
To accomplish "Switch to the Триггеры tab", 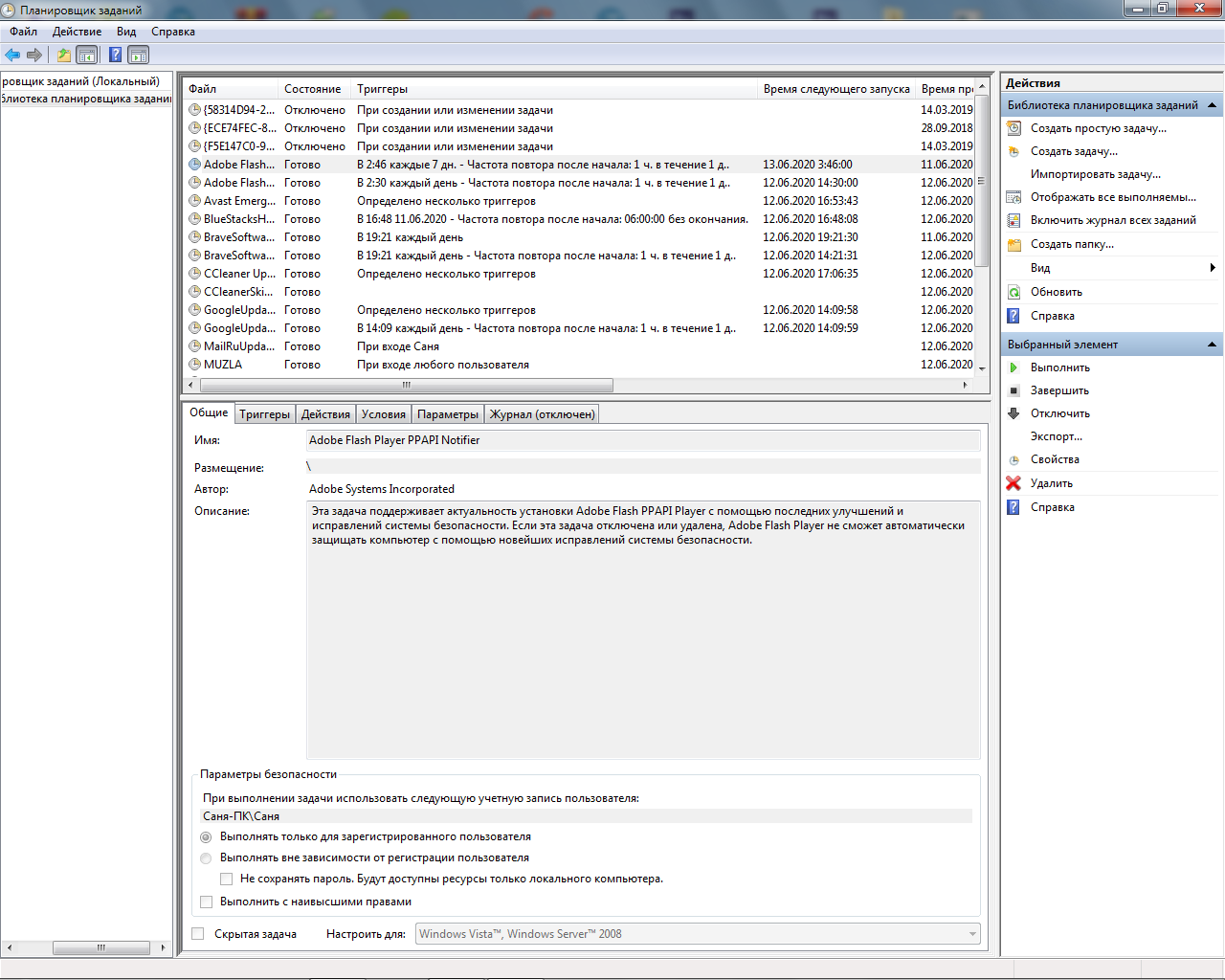I will point(264,414).
